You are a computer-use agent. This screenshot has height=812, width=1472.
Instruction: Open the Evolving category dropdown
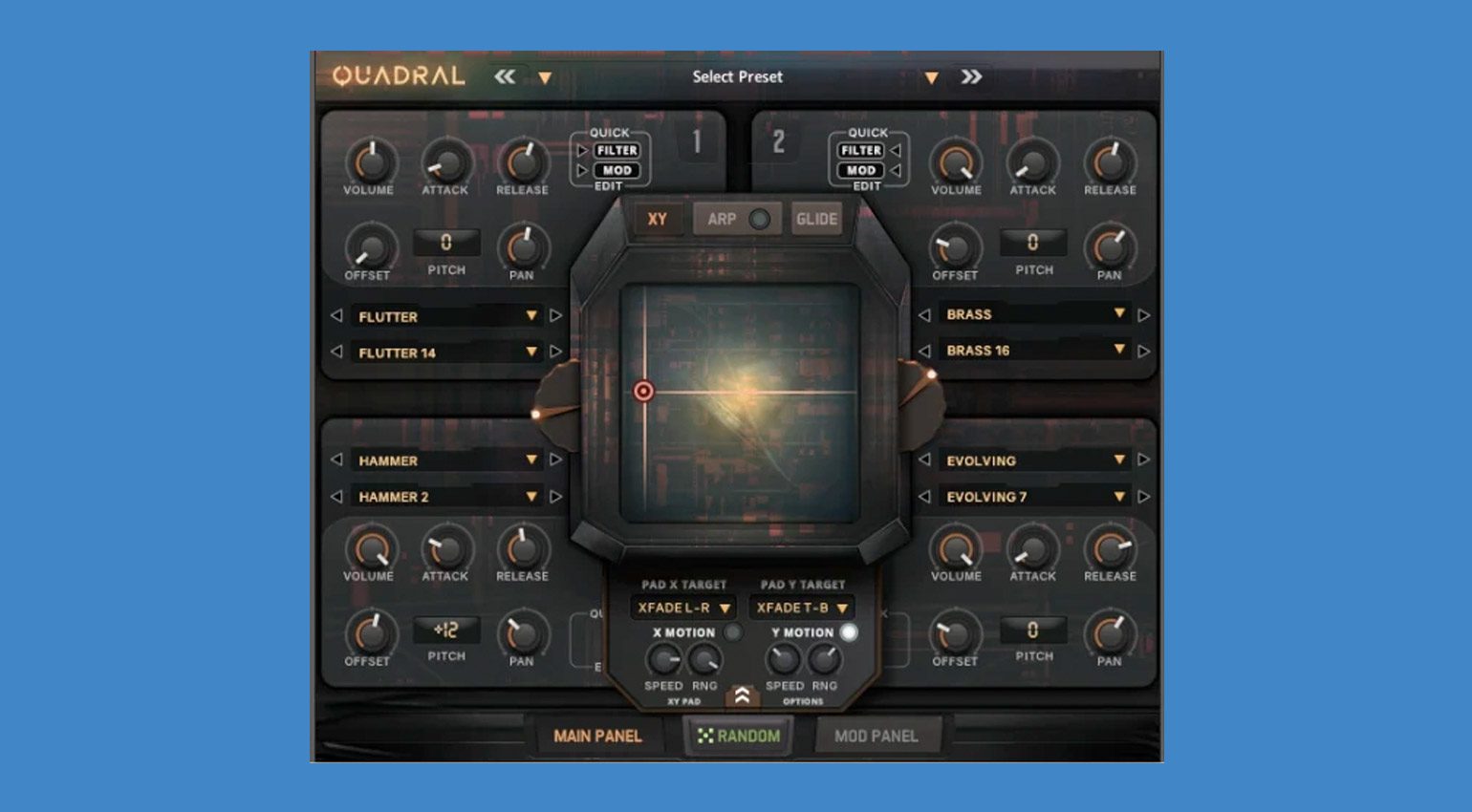tap(1034, 460)
